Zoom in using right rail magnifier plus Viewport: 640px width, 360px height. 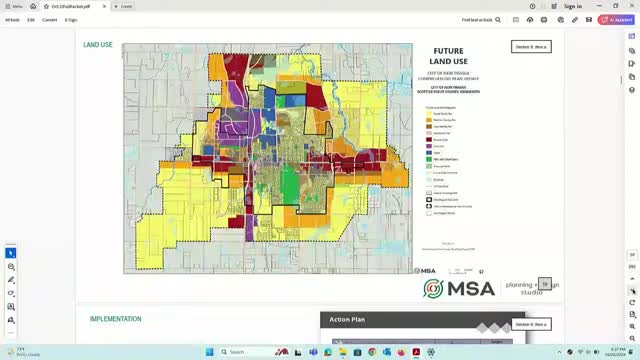click(632, 327)
